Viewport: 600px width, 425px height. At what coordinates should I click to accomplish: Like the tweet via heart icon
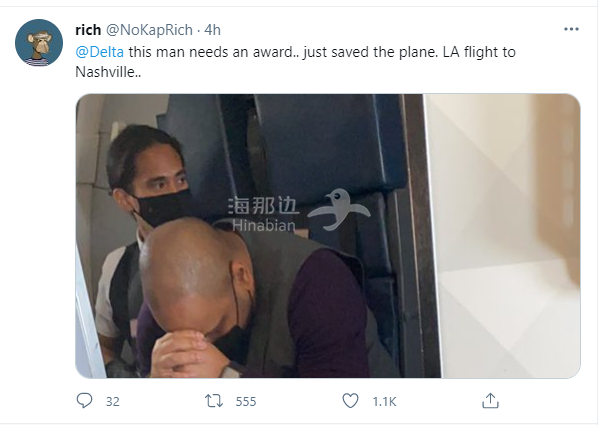point(350,401)
